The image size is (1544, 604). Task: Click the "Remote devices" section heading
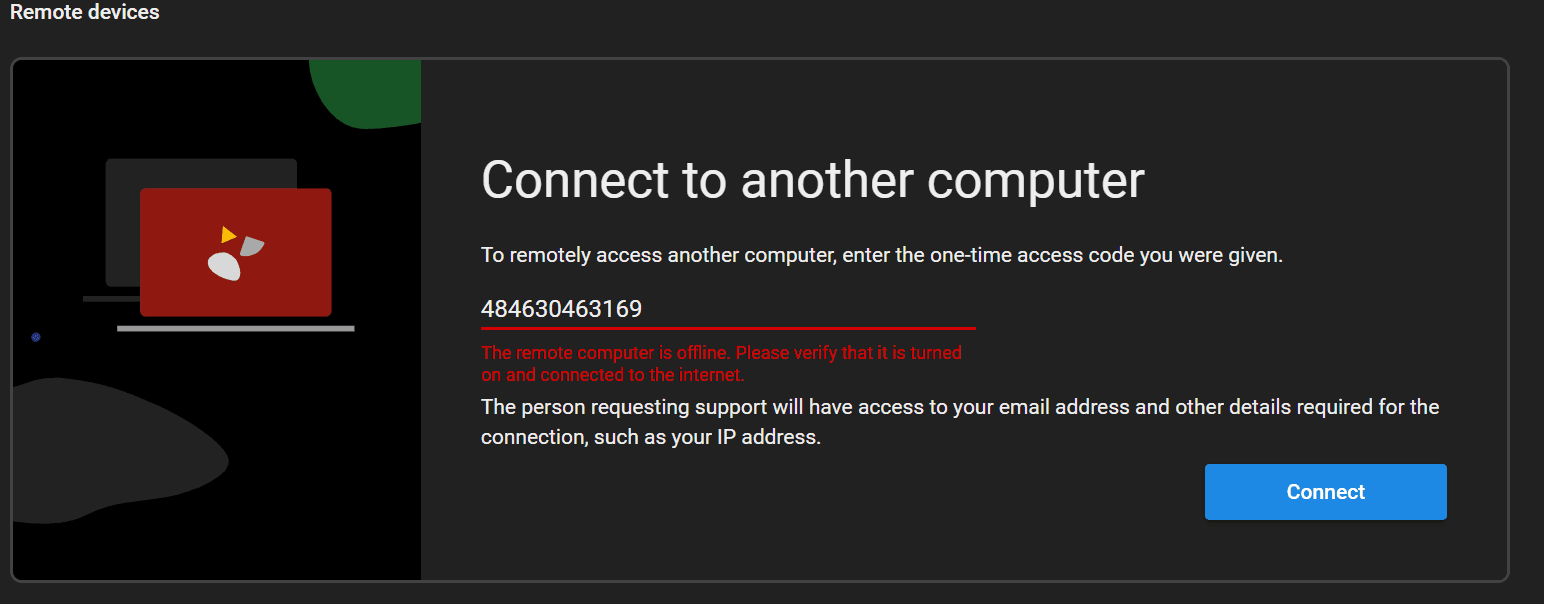pyautogui.click(x=85, y=13)
